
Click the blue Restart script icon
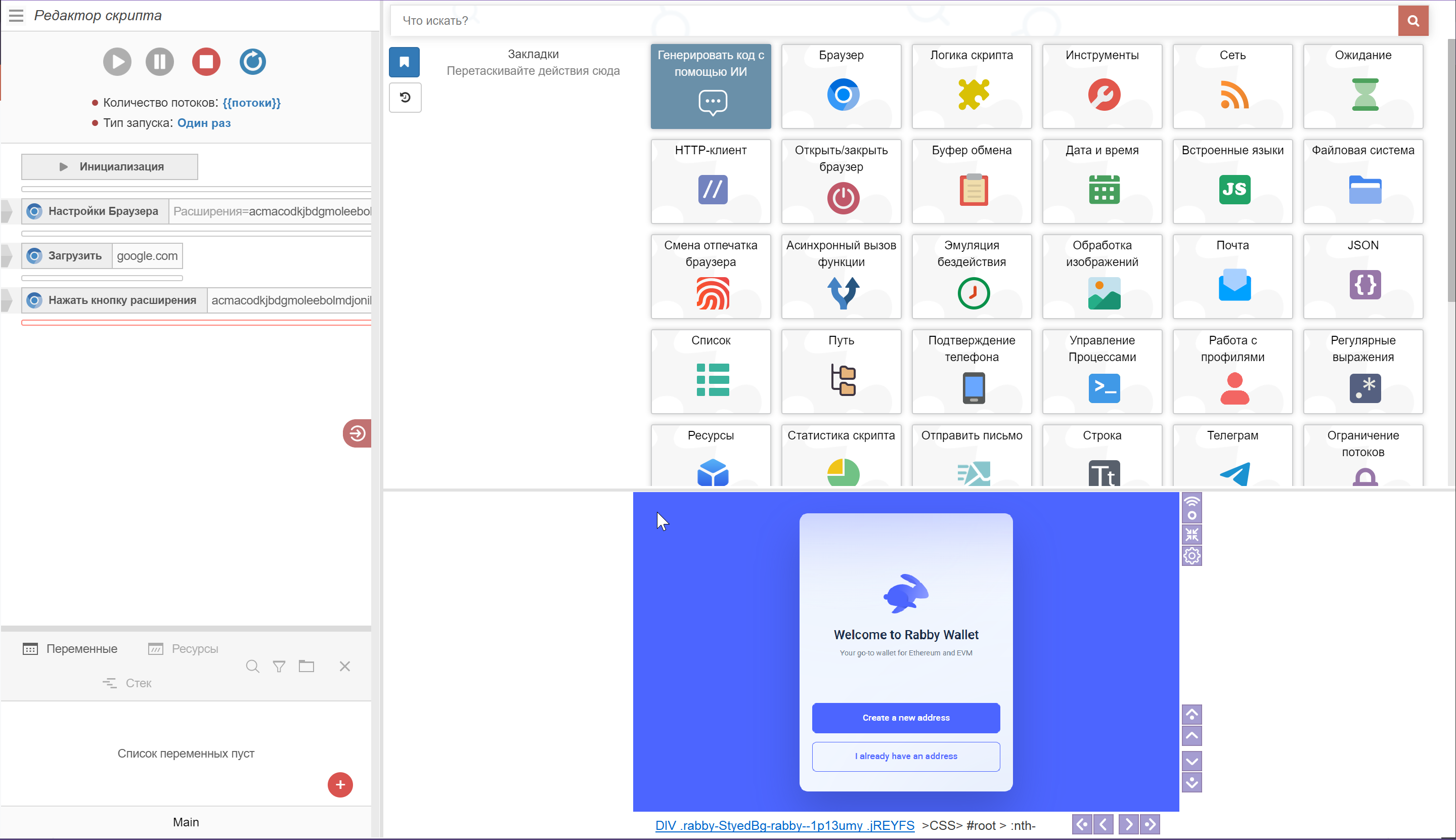[x=253, y=62]
